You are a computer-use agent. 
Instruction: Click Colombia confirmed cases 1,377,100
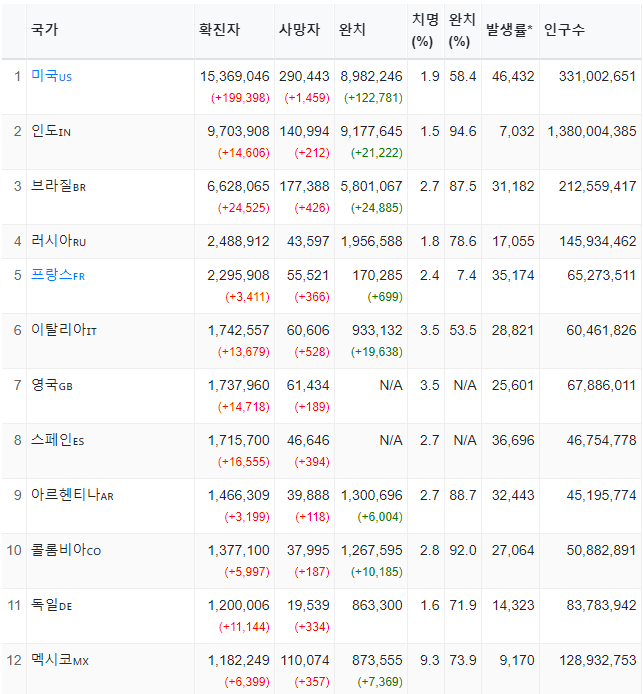[239, 550]
